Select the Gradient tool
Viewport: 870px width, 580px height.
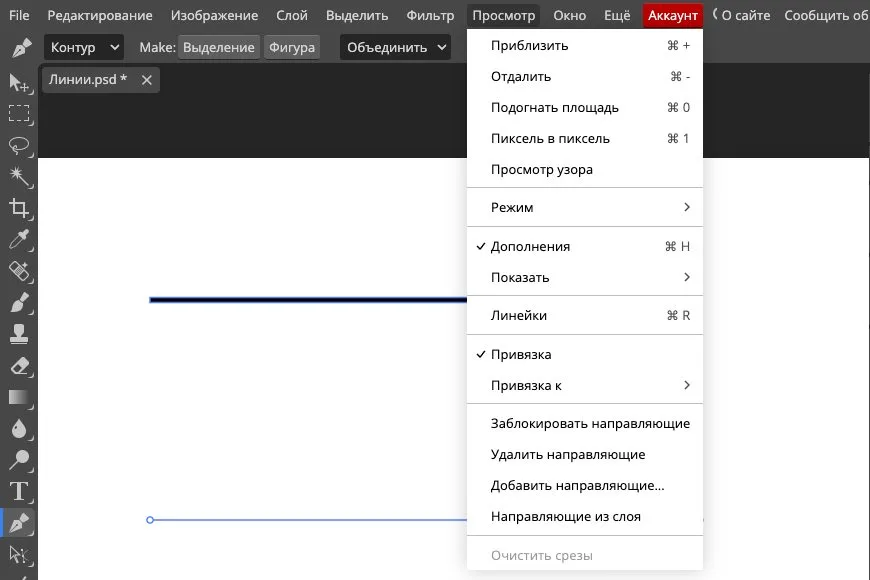(19, 397)
